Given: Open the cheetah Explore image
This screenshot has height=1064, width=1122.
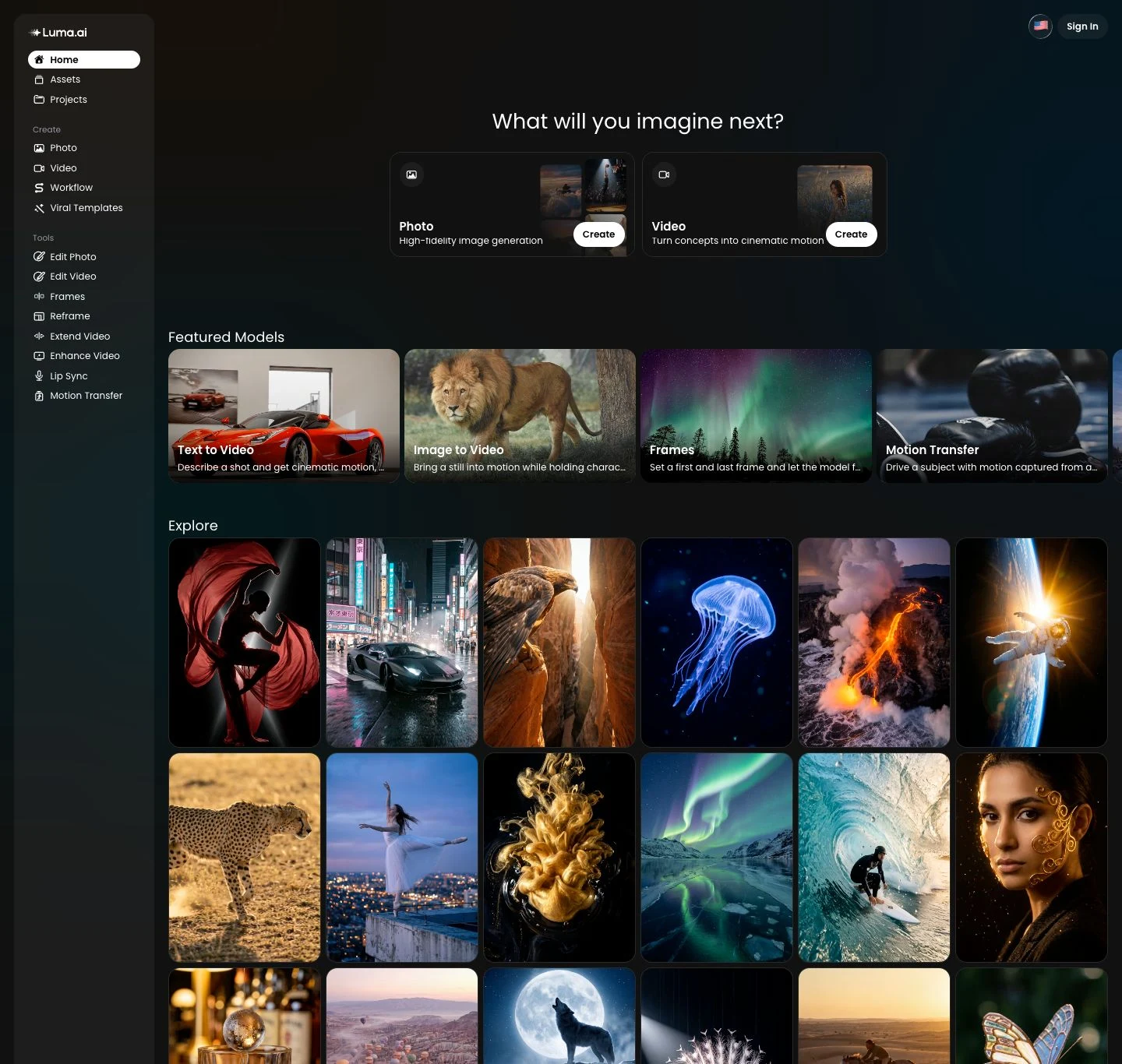Looking at the screenshot, I should (245, 858).
